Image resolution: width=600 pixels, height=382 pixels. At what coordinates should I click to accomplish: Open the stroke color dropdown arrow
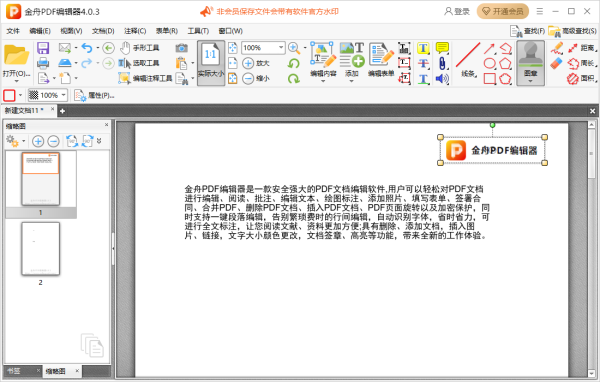pos(20,95)
